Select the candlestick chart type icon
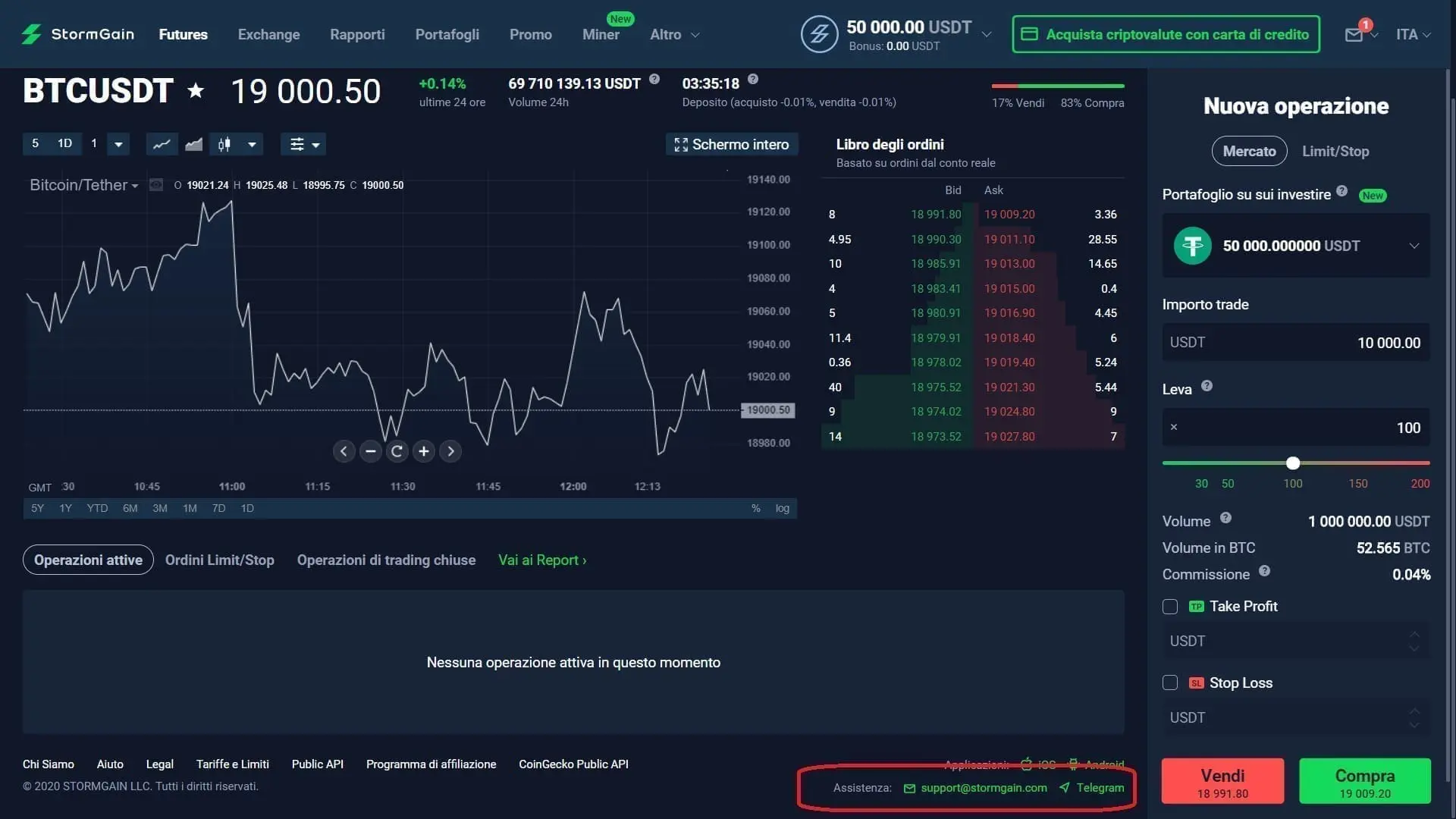Image resolution: width=1456 pixels, height=819 pixels. (x=223, y=144)
